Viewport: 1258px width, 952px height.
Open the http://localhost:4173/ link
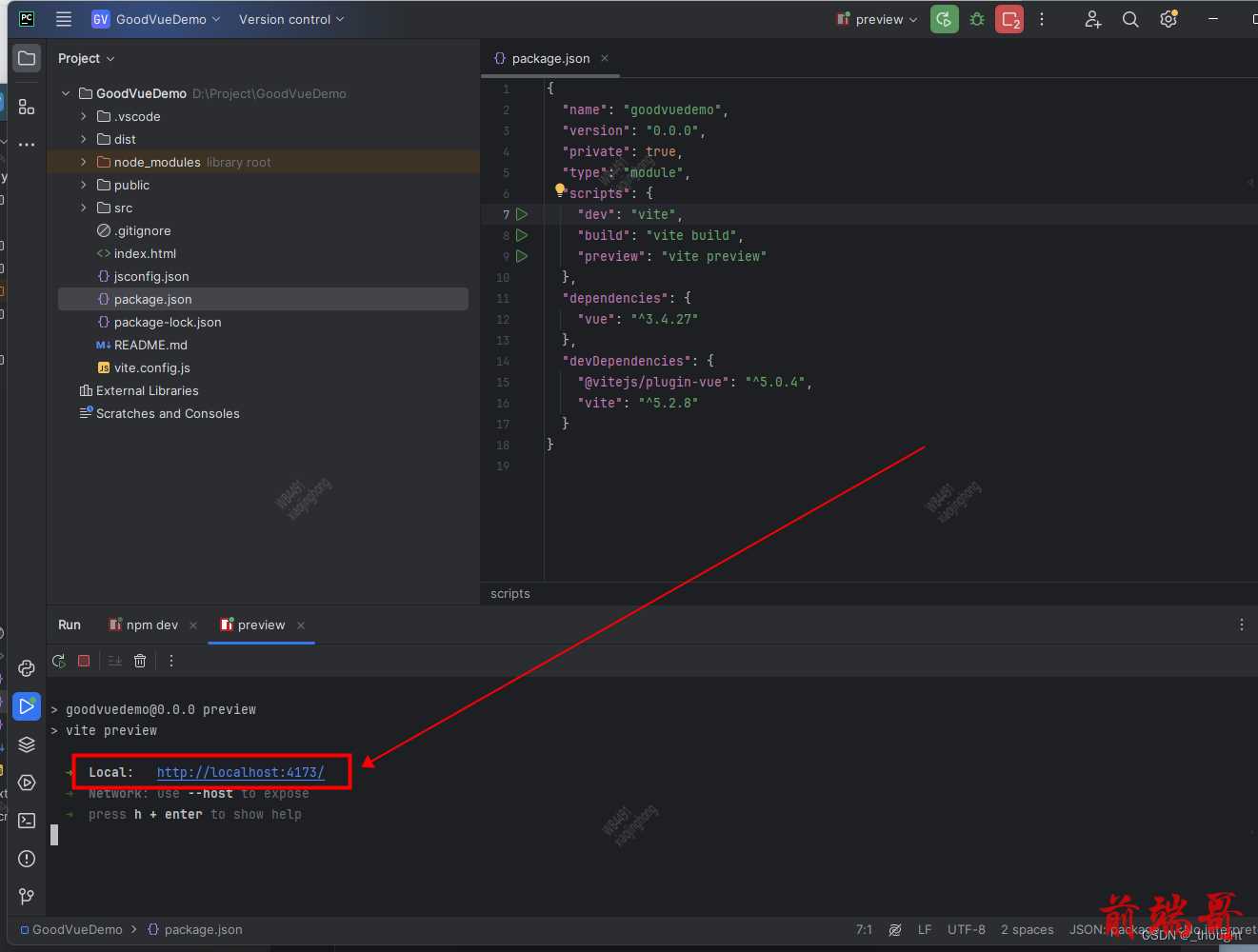coord(241,772)
